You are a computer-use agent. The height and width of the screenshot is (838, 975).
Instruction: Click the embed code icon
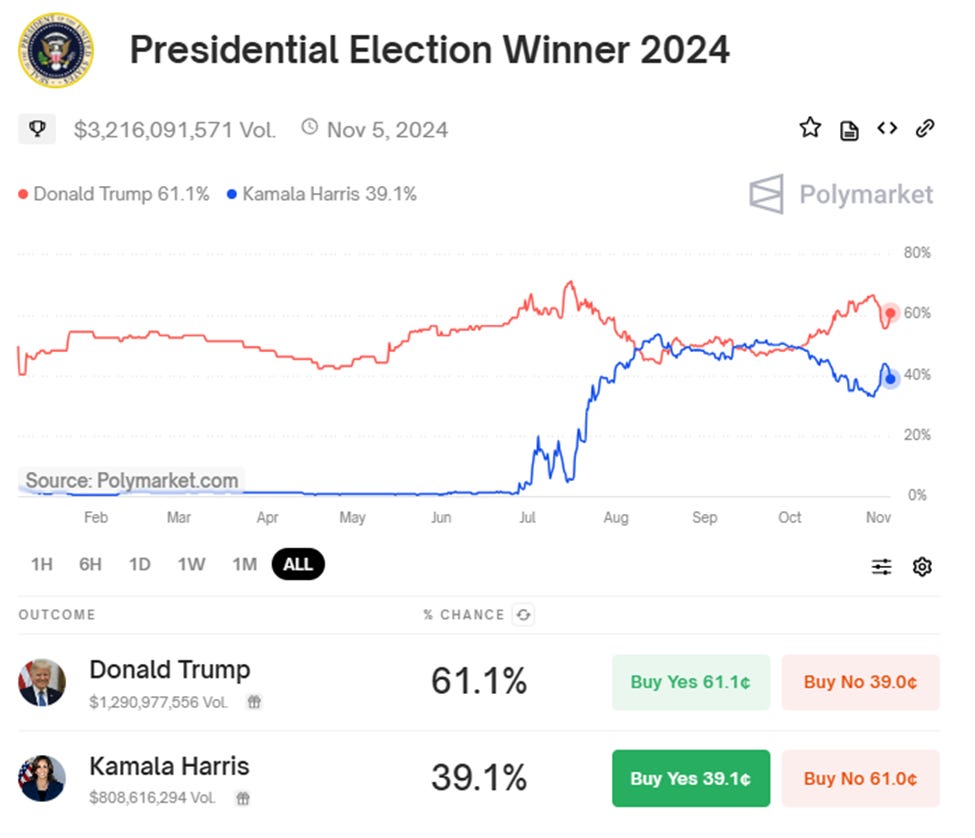pyautogui.click(x=887, y=128)
